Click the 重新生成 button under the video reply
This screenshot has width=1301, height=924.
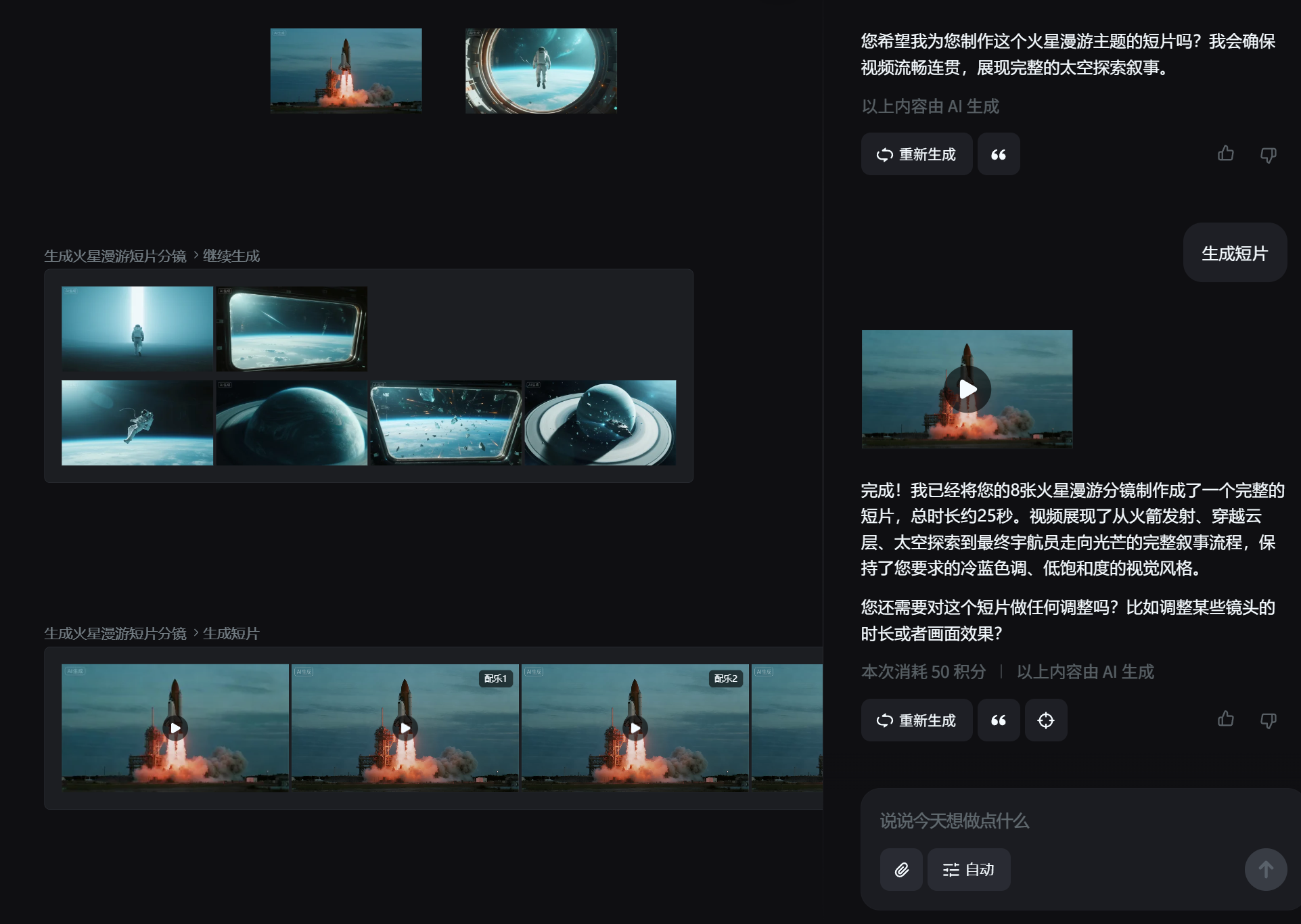click(917, 720)
